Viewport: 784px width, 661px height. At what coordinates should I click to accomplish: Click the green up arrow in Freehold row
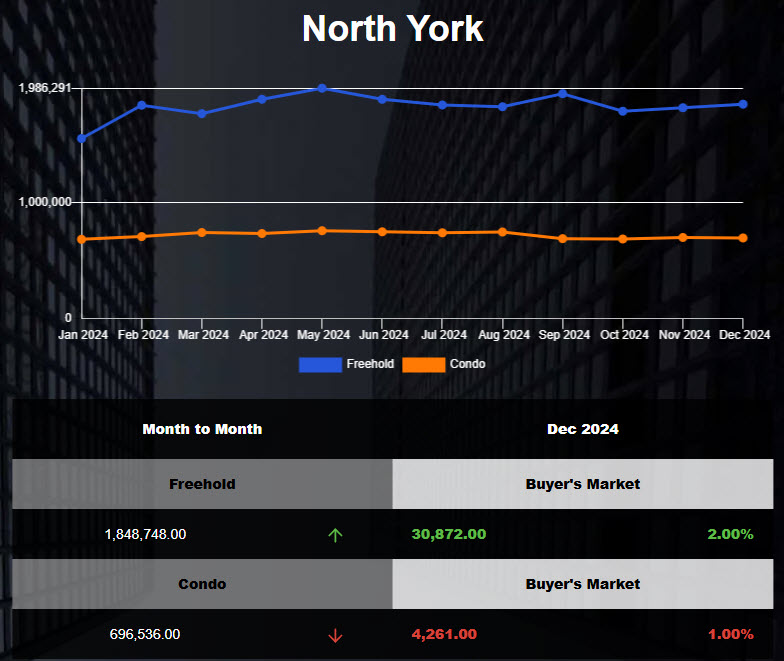point(335,535)
